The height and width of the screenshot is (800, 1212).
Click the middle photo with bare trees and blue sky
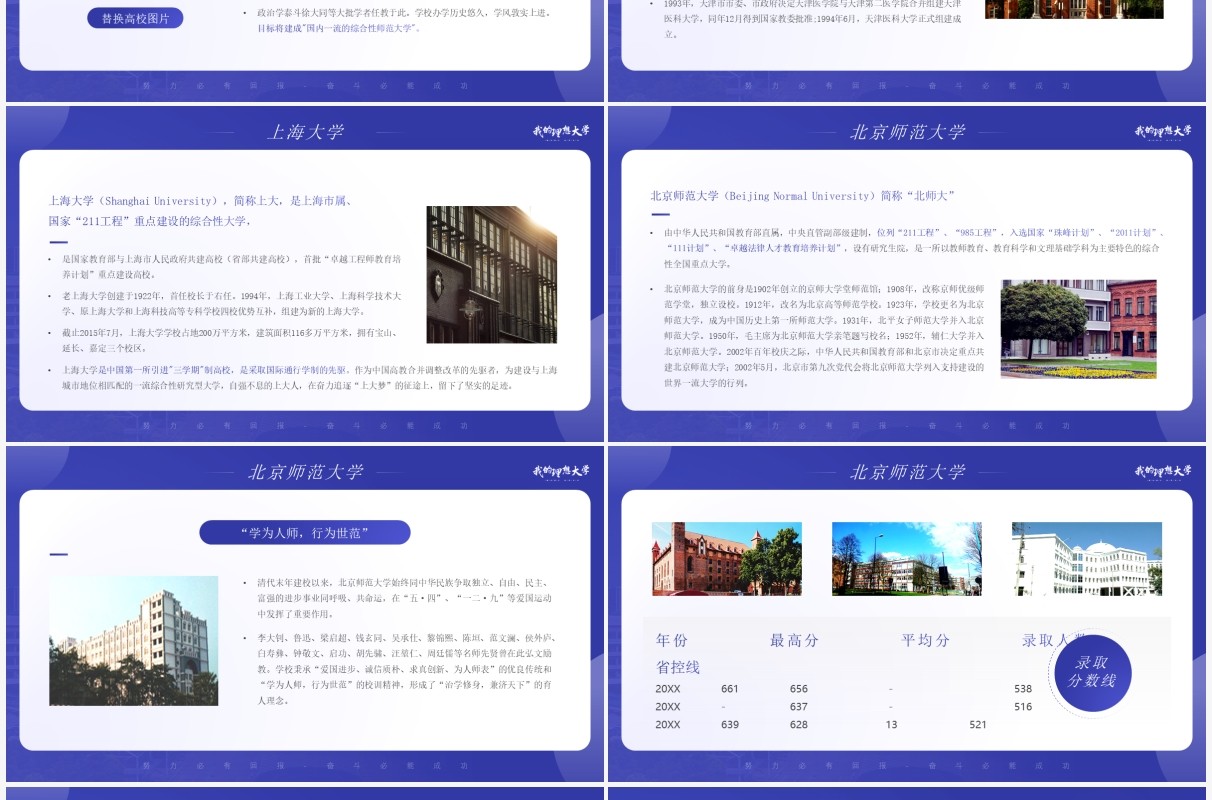907,559
